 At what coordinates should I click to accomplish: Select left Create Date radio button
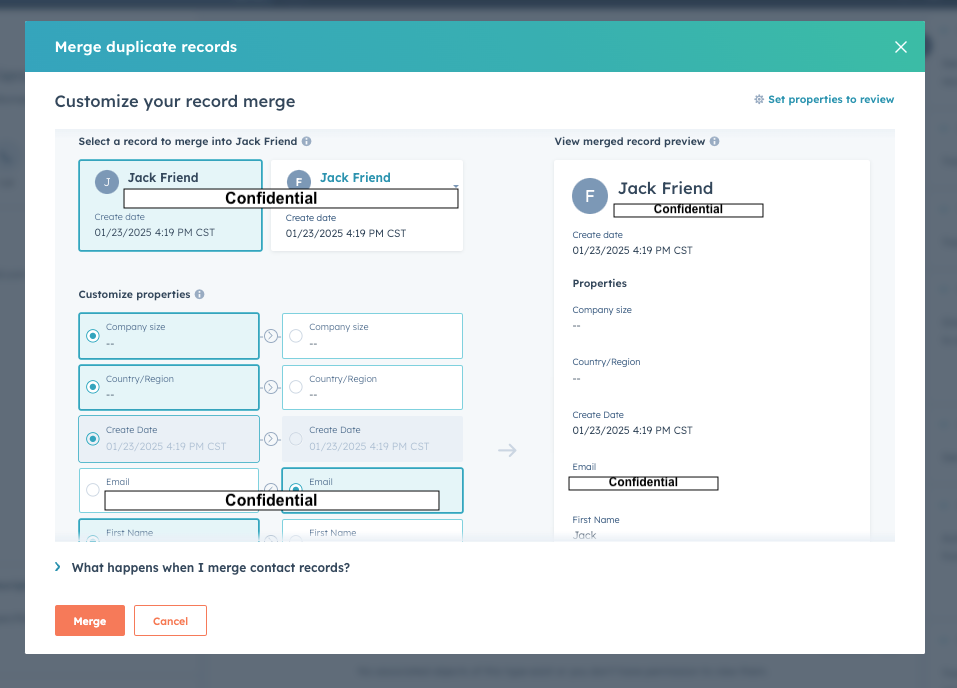point(93,439)
